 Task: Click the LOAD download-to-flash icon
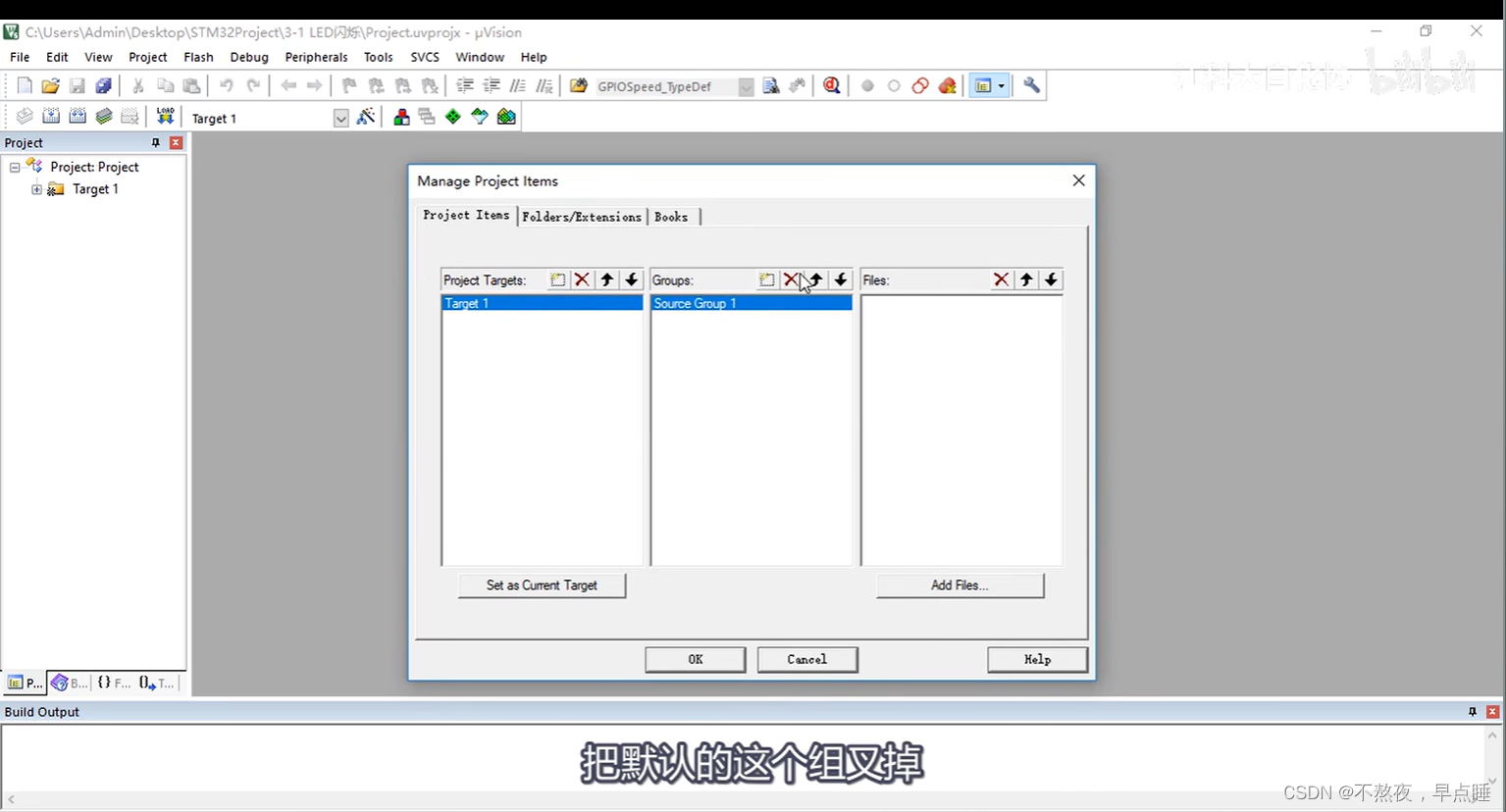165,116
